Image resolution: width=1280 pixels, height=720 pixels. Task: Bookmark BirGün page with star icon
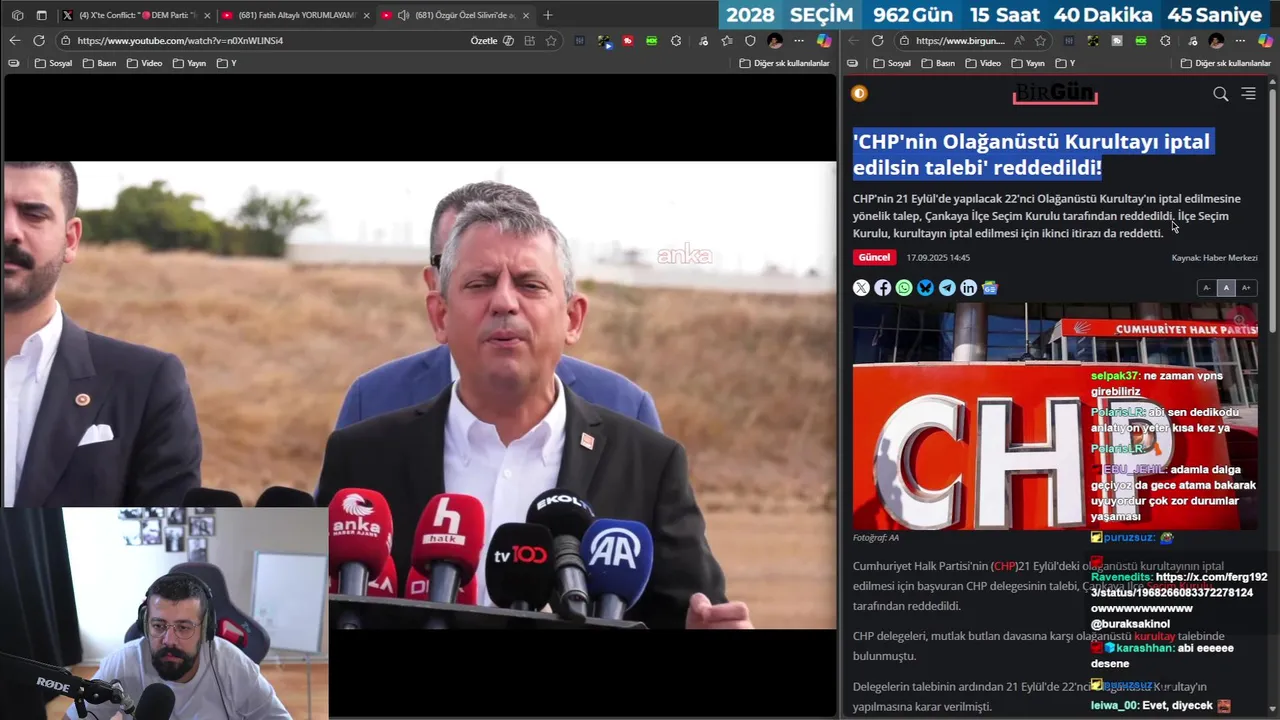coord(1041,41)
